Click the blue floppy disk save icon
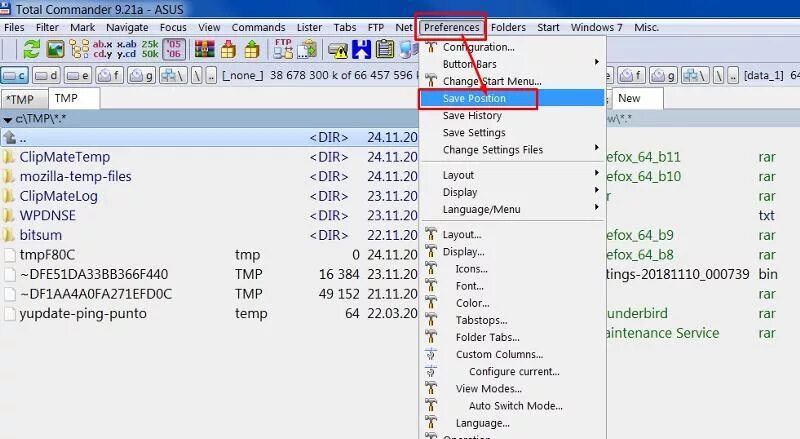Viewport: 800px width, 439px height. pos(361,50)
